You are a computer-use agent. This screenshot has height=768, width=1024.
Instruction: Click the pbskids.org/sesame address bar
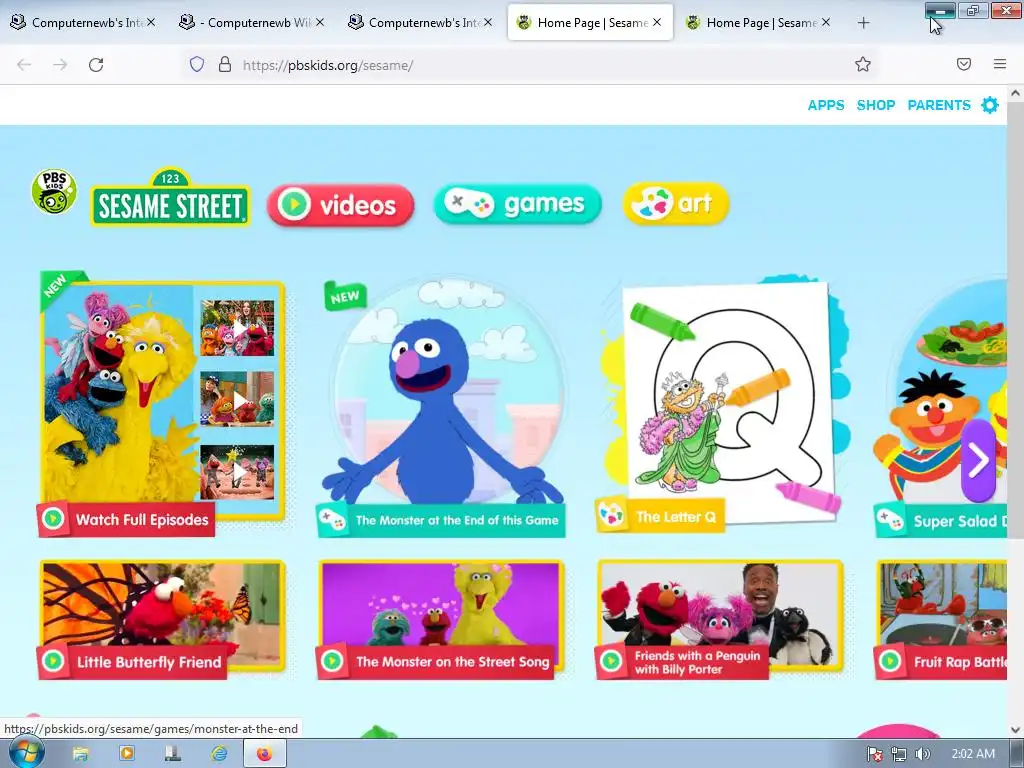(529, 65)
